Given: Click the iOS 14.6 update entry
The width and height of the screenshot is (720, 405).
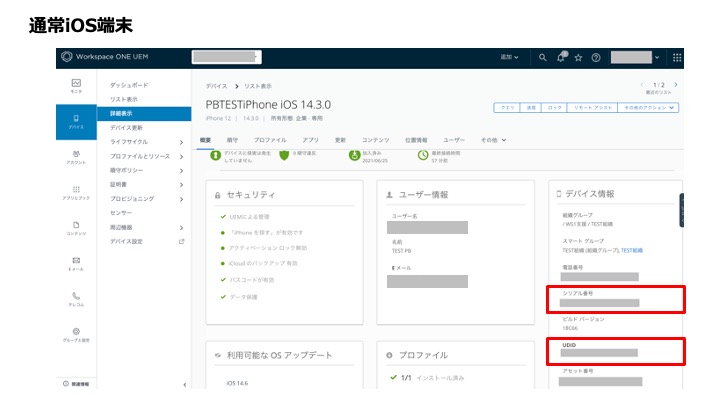Looking at the screenshot, I should coord(237,383).
